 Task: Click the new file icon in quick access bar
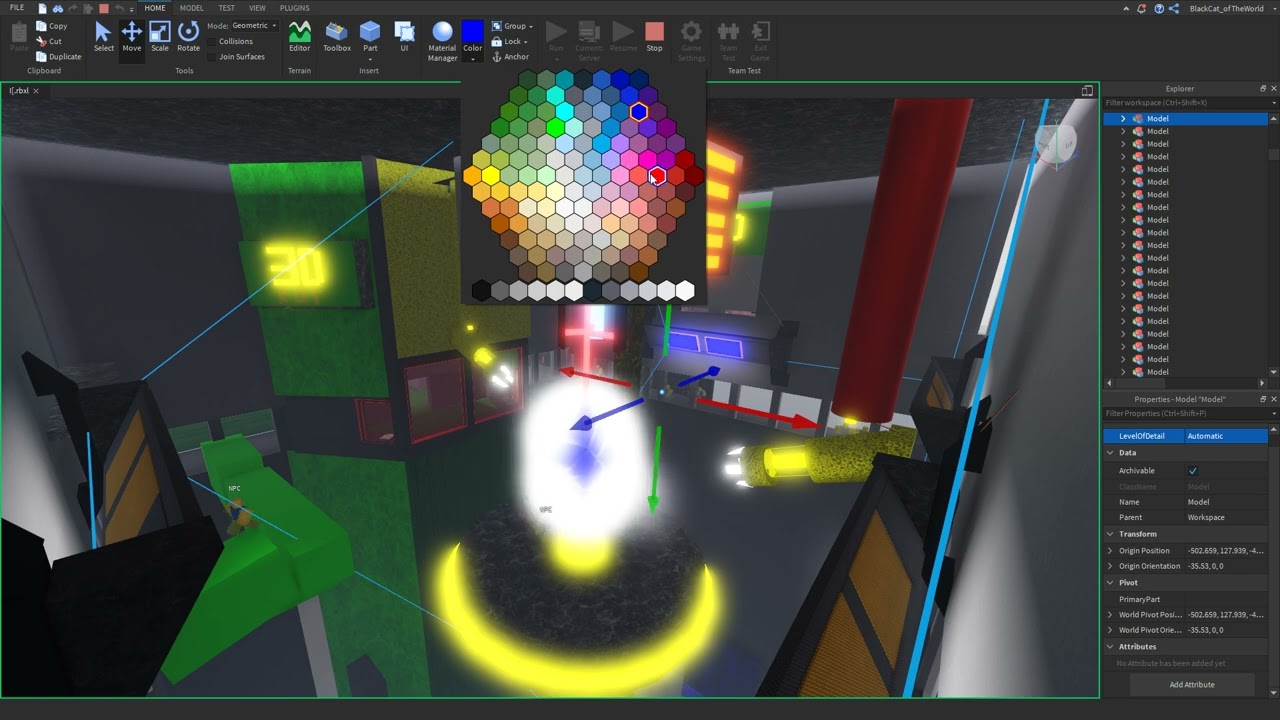pyautogui.click(x=42, y=8)
